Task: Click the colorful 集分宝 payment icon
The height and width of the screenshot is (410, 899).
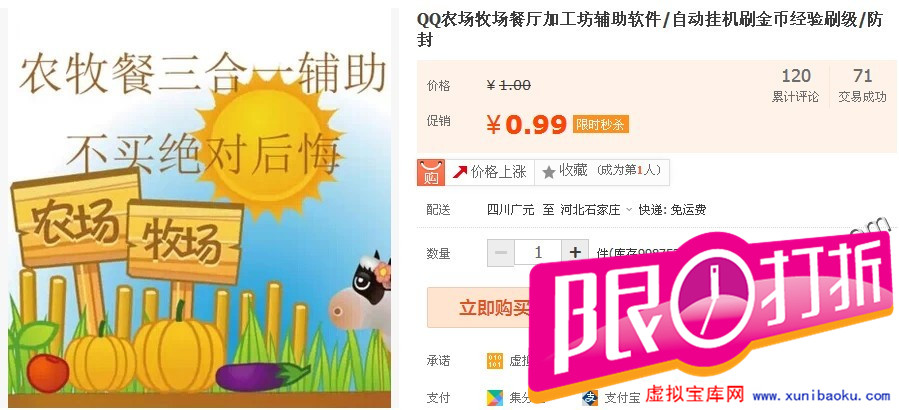Action: pyautogui.click(x=494, y=397)
